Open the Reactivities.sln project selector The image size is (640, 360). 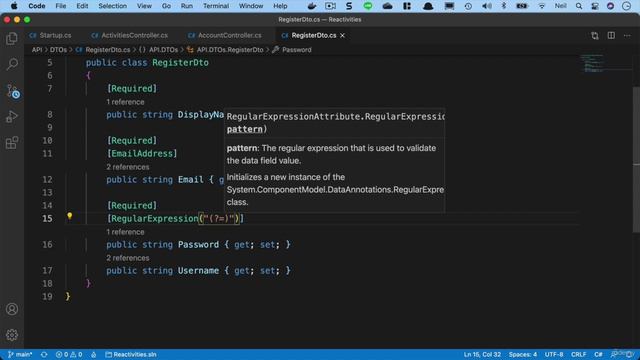[131, 354]
